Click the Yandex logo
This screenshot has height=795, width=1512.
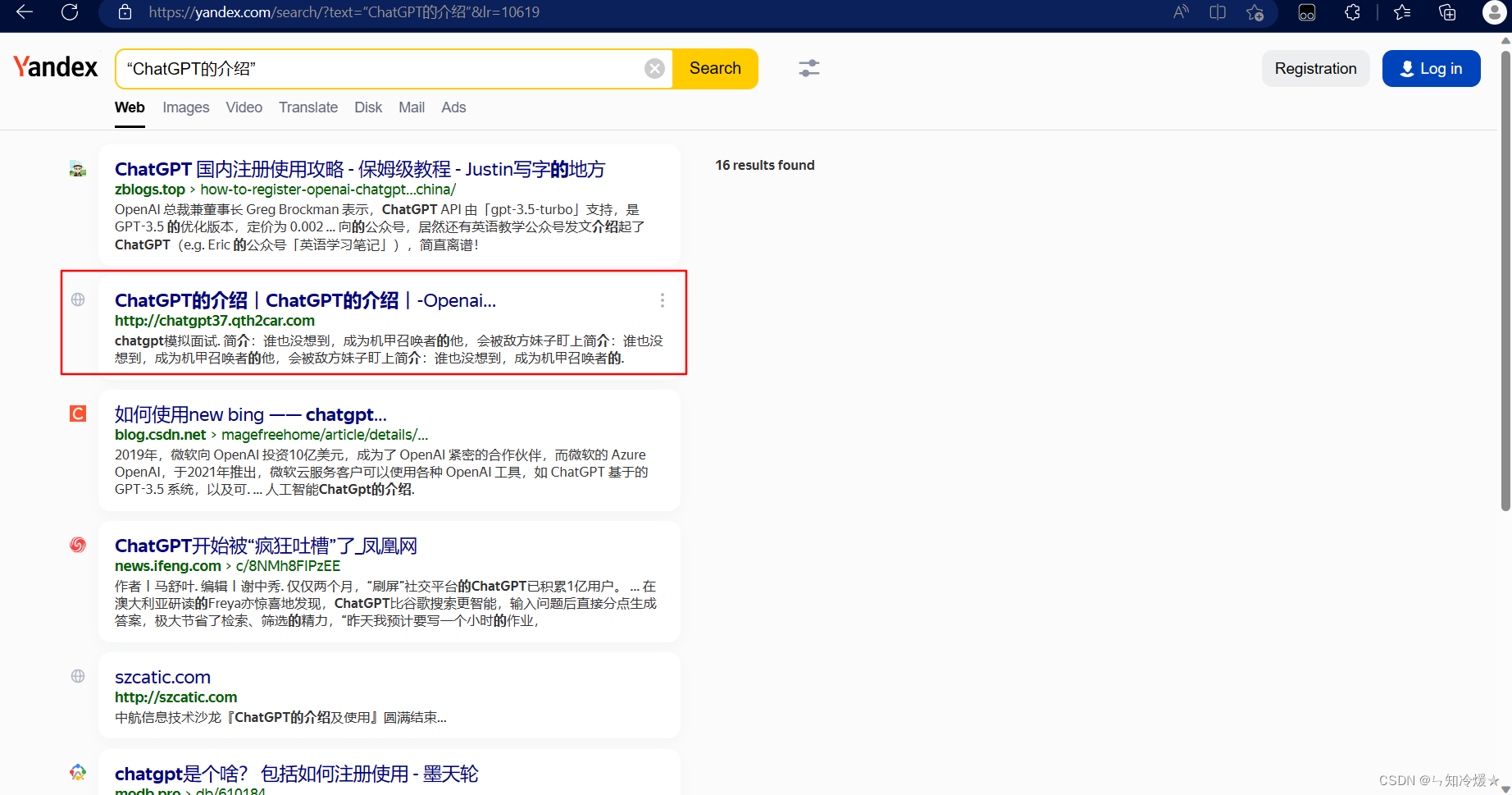tap(55, 66)
